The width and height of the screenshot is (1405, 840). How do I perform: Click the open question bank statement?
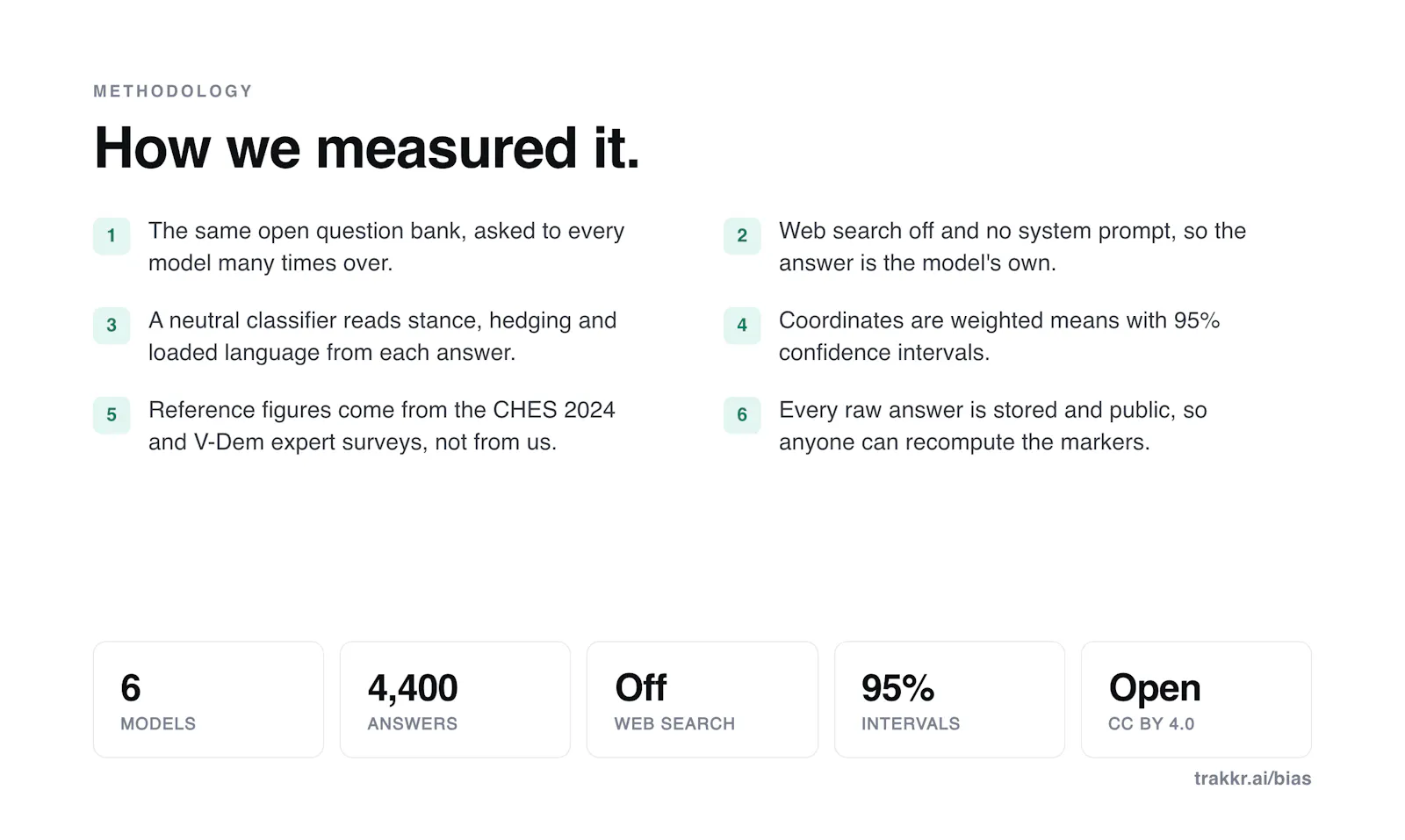point(386,247)
